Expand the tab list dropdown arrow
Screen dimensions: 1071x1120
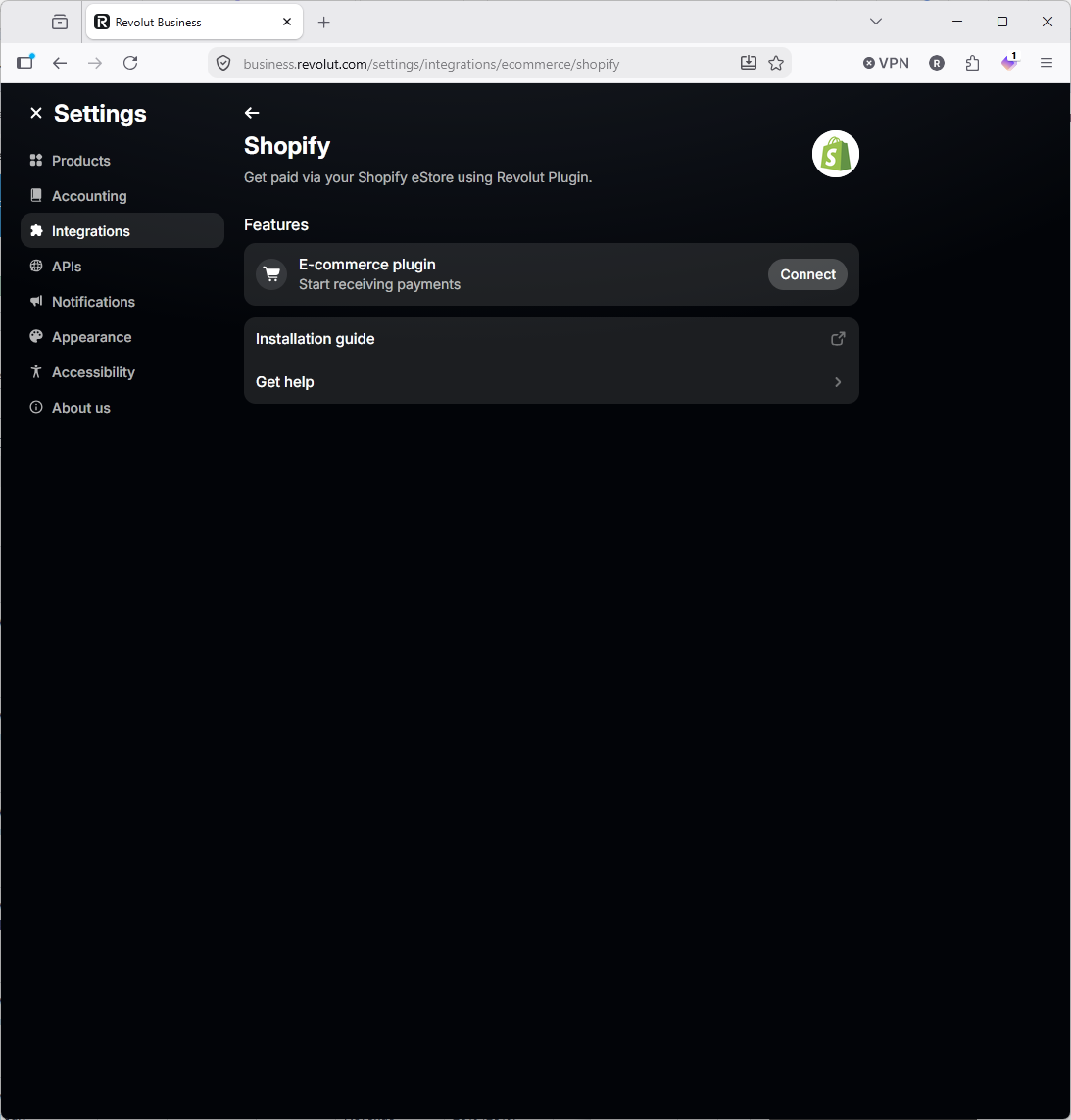point(876,22)
